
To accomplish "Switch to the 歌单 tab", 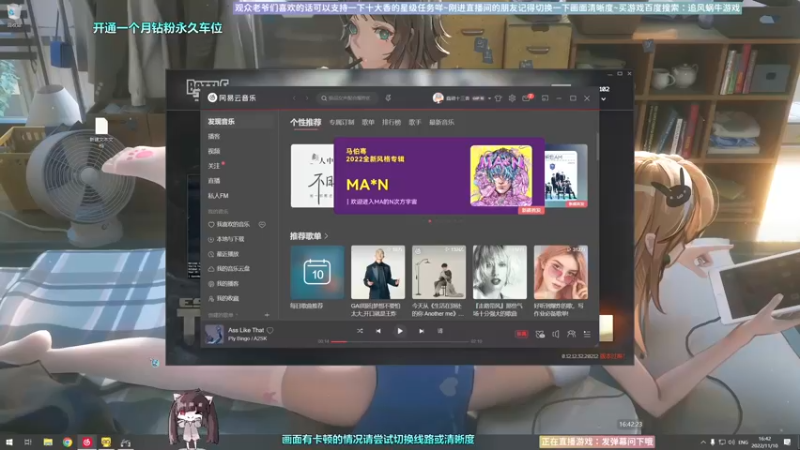I will point(368,122).
